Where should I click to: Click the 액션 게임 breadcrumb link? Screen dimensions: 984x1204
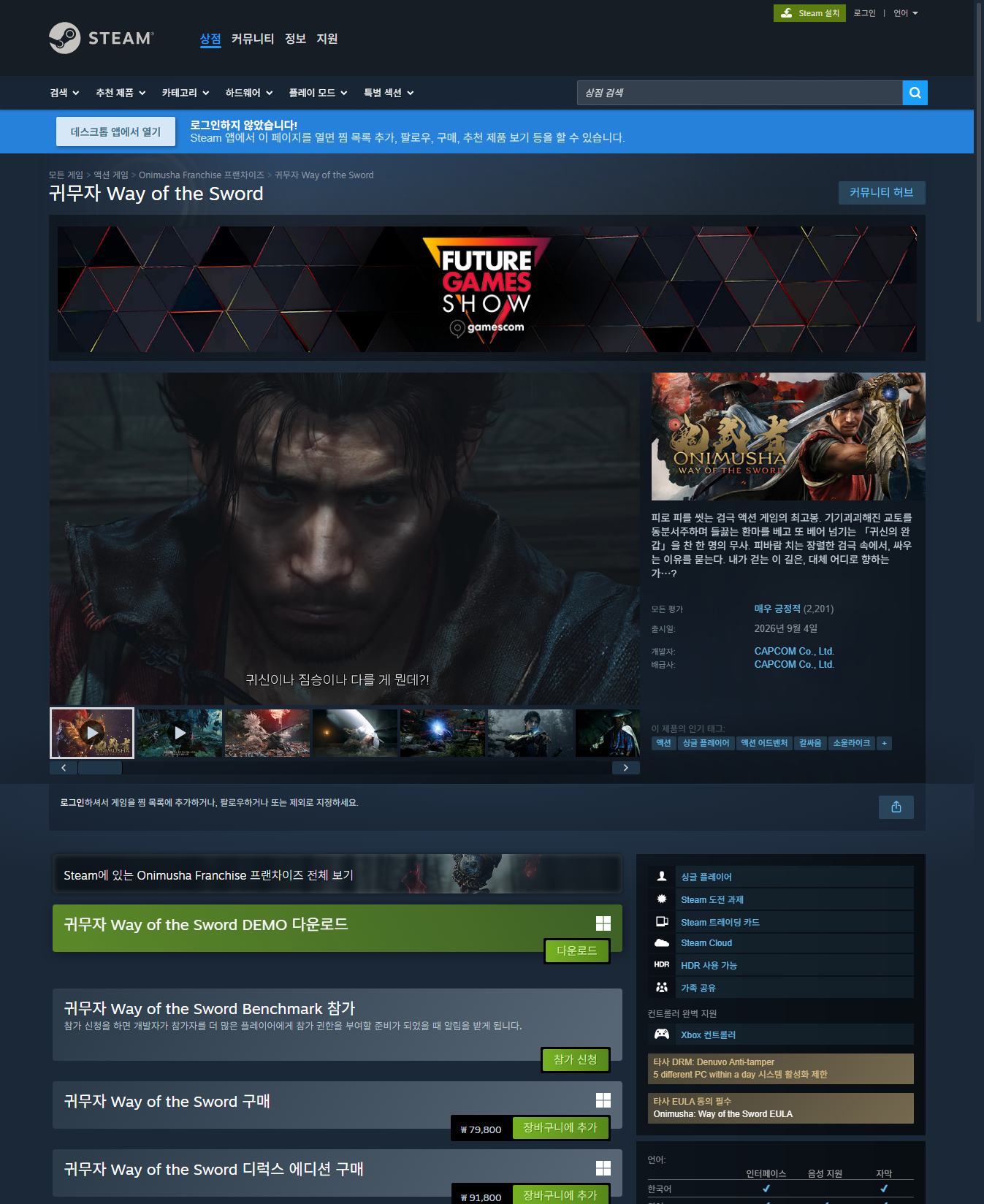(x=111, y=175)
